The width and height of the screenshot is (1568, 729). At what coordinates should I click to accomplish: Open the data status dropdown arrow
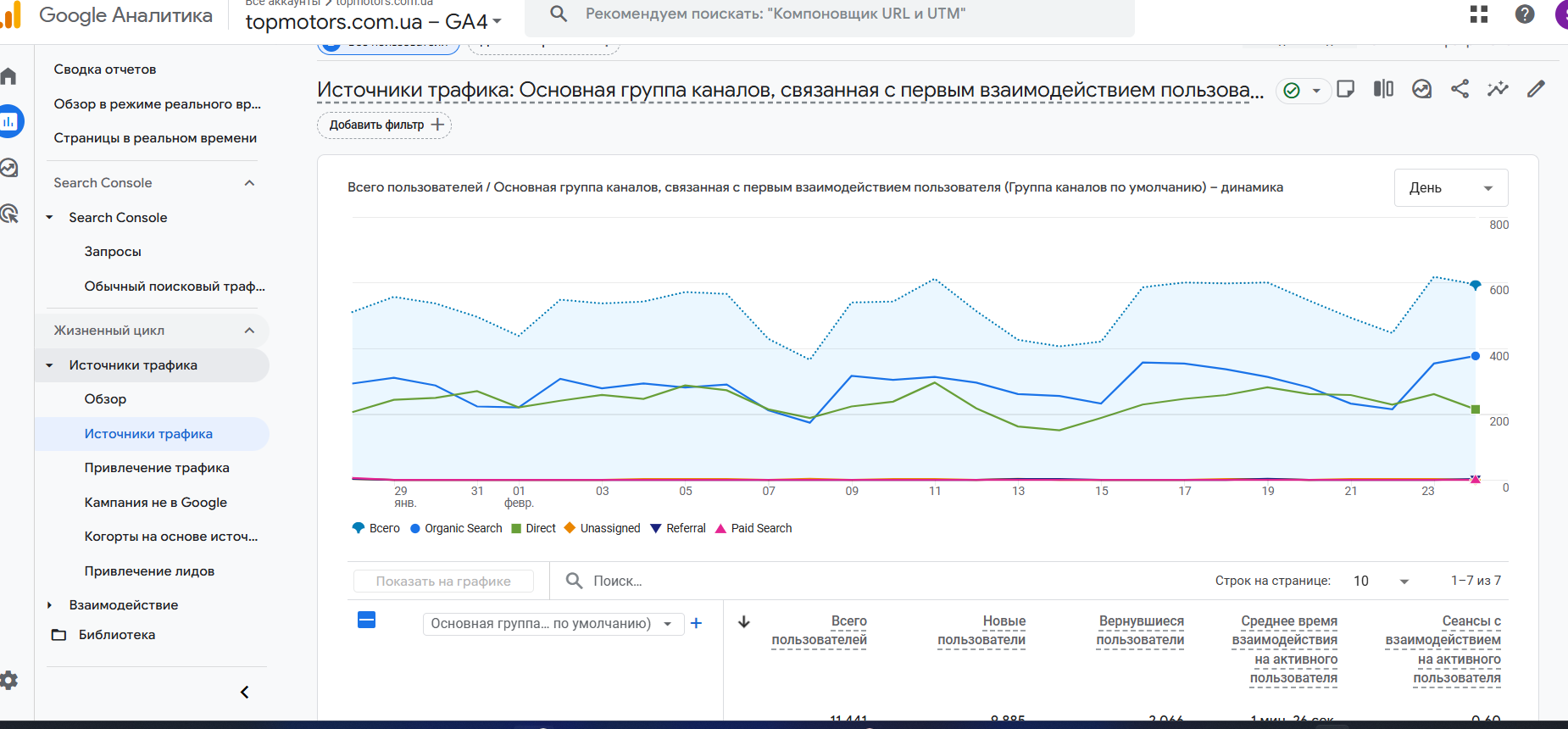pos(1316,90)
